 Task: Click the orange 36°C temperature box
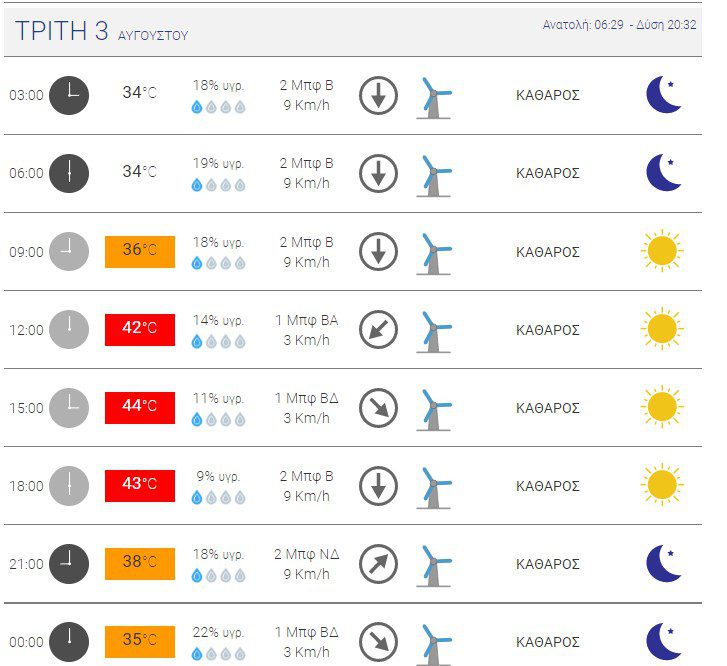(140, 252)
